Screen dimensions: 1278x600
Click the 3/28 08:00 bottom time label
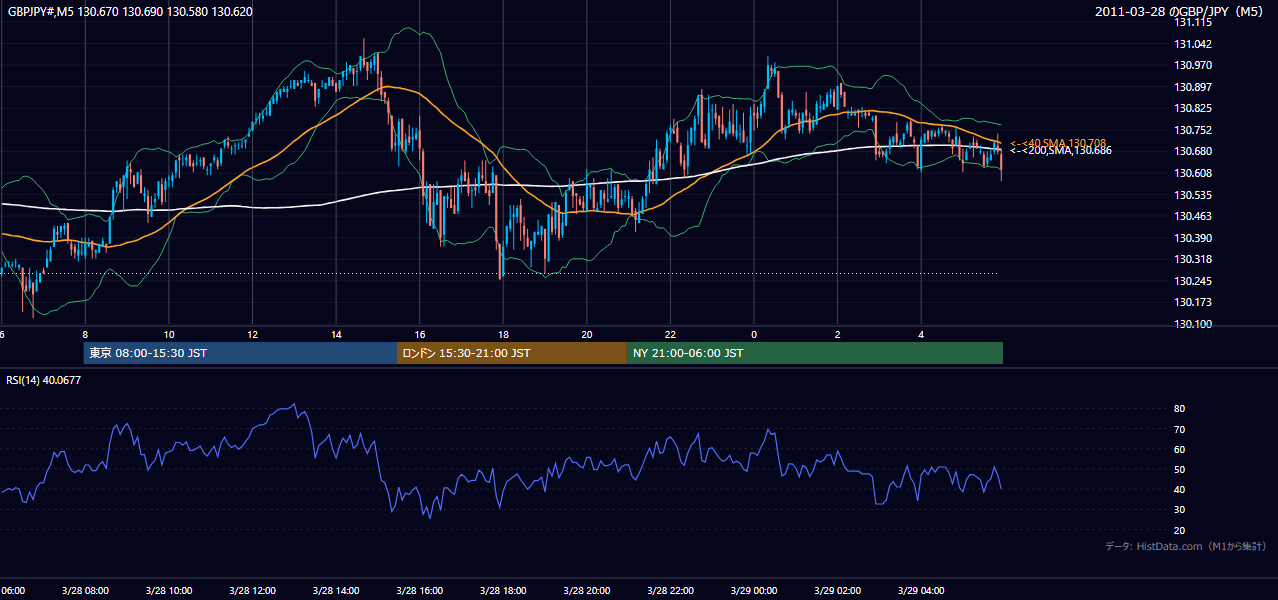[85, 591]
